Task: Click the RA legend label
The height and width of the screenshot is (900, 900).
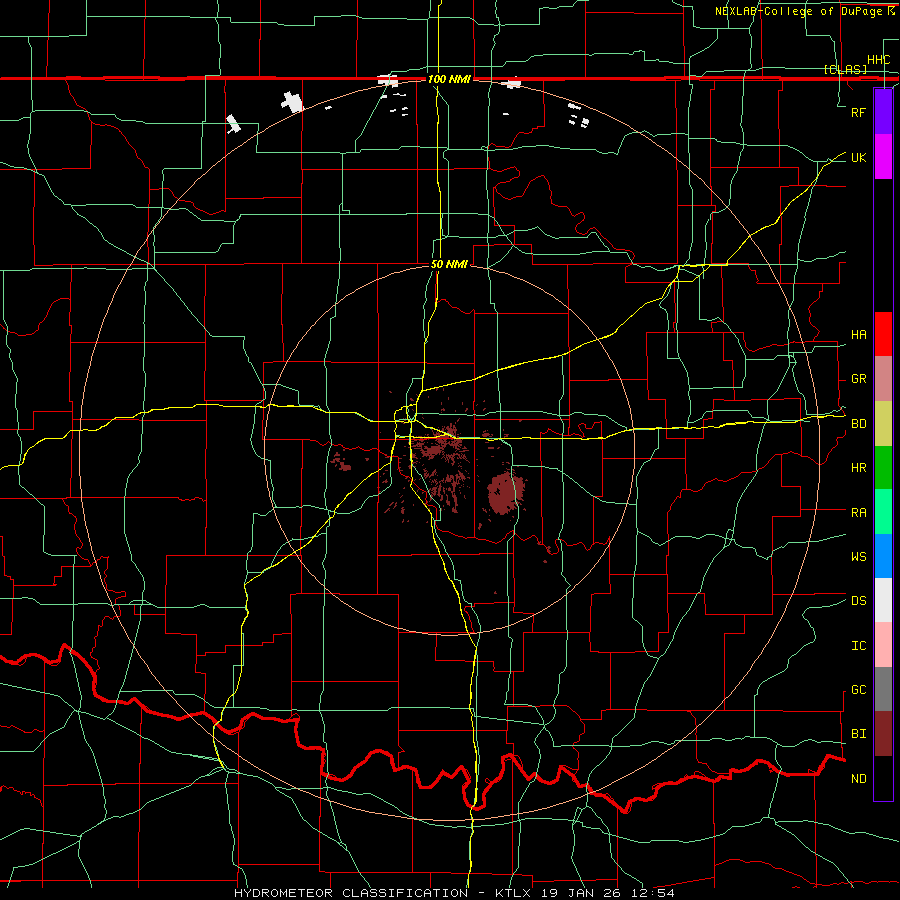Action: (858, 512)
